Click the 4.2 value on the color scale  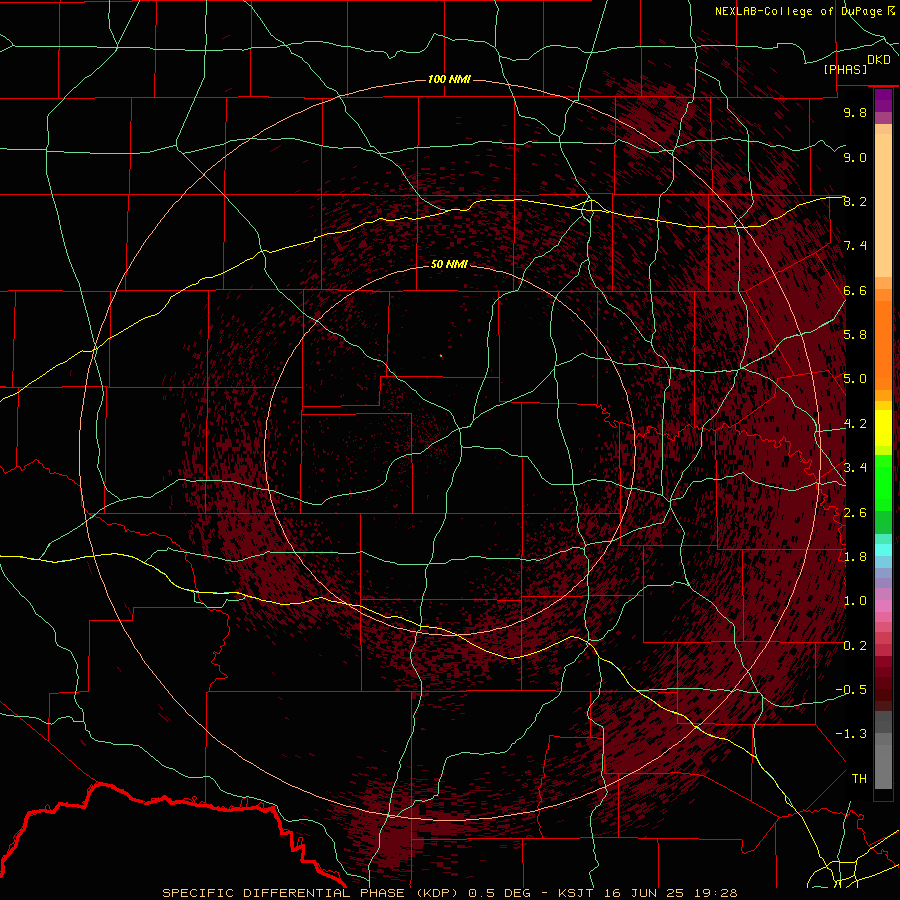[x=855, y=424]
